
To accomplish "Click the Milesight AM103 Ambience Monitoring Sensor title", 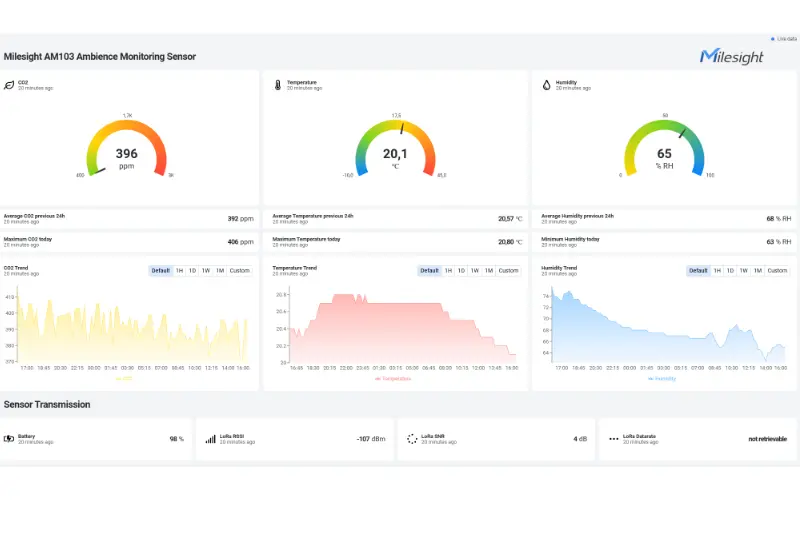I will tap(100, 57).
